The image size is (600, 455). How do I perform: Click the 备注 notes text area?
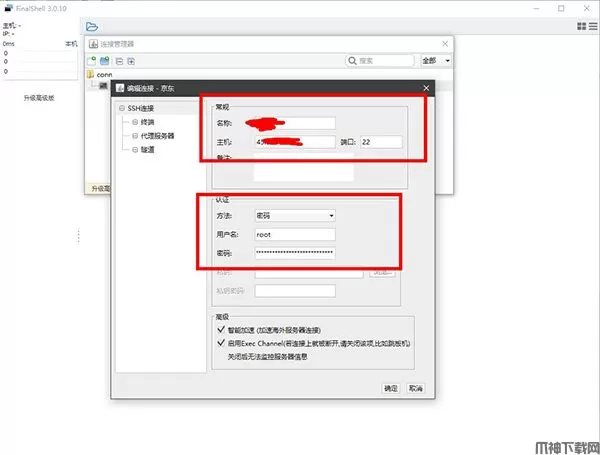point(303,167)
